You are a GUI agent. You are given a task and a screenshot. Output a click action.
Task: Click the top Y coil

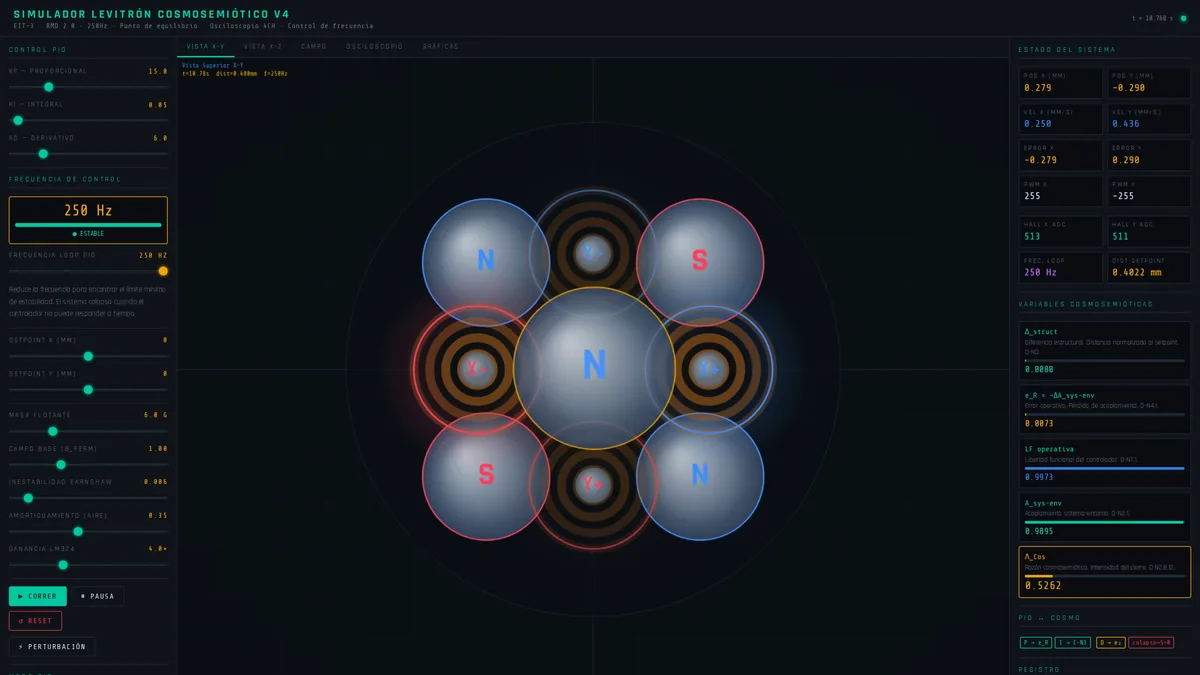(593, 252)
